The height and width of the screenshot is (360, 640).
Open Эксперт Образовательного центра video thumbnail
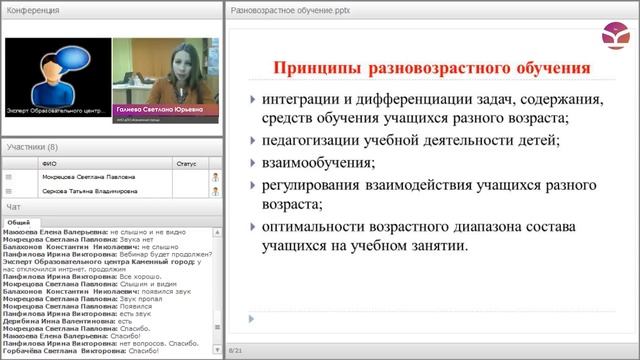coord(58,78)
